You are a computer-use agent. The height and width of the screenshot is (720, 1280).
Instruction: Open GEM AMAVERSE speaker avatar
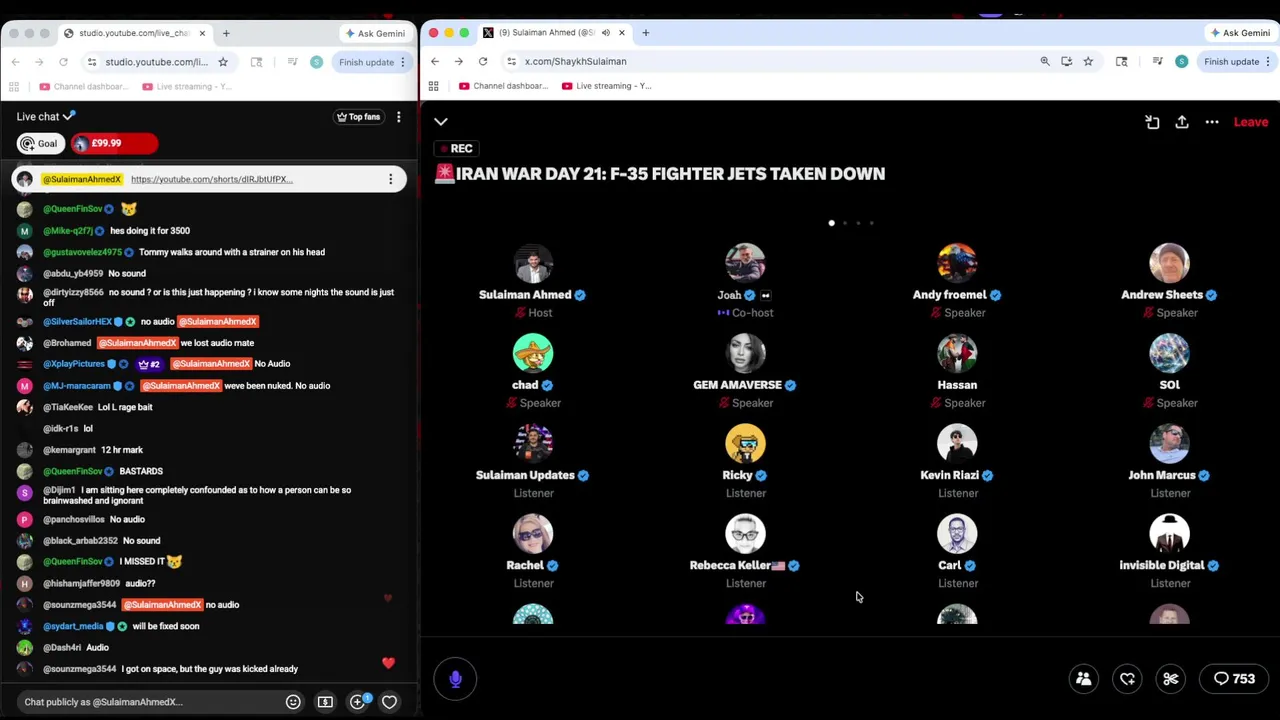[745, 353]
